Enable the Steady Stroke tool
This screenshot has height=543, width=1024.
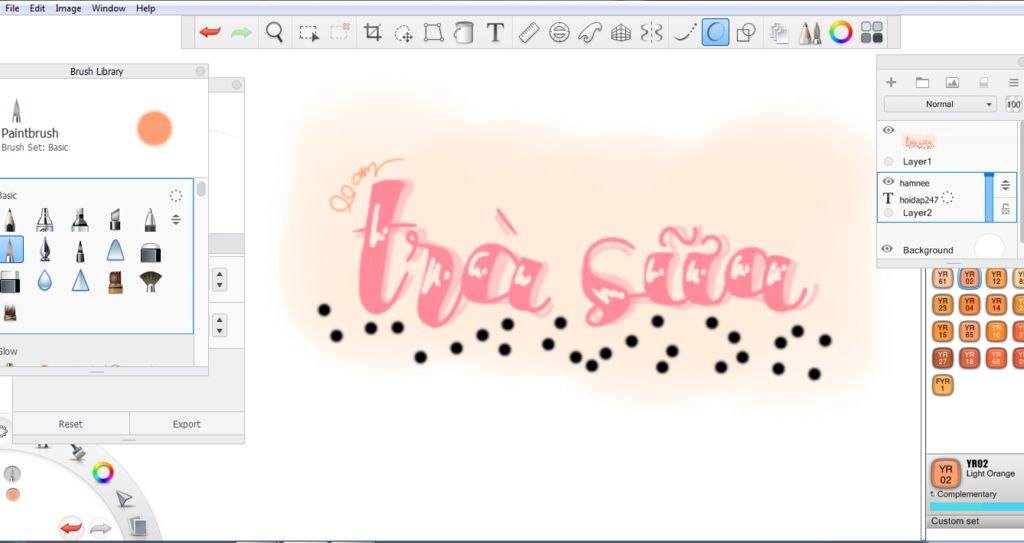(684, 33)
